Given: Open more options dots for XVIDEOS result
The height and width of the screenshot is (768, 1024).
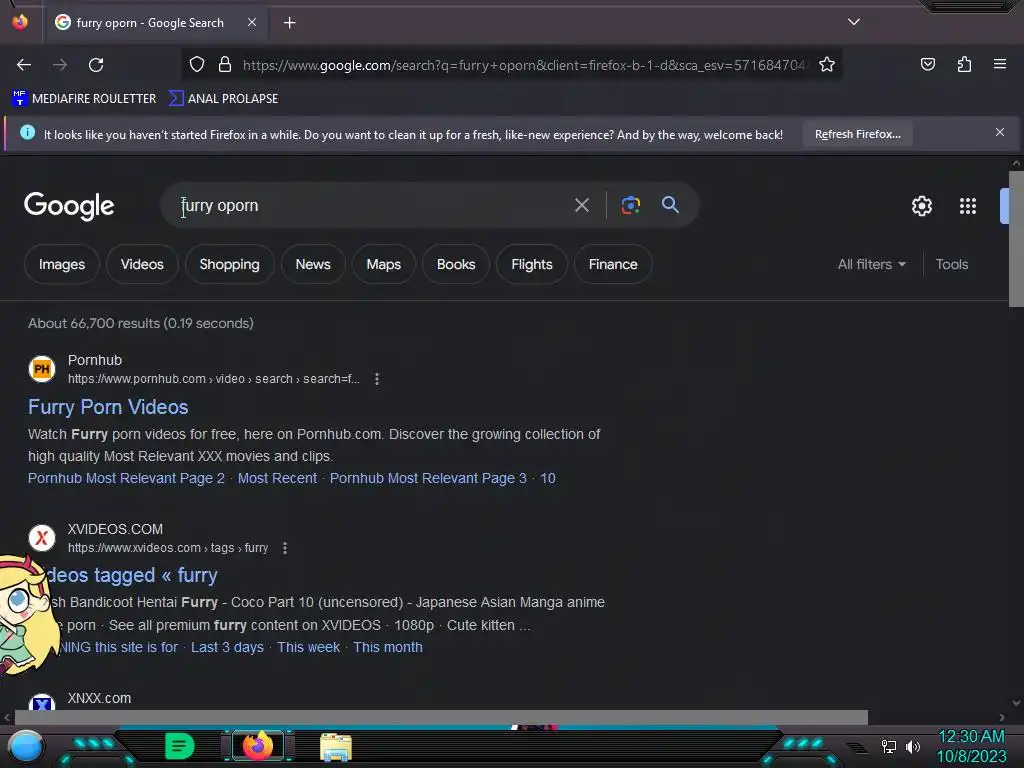Looking at the screenshot, I should 285,548.
